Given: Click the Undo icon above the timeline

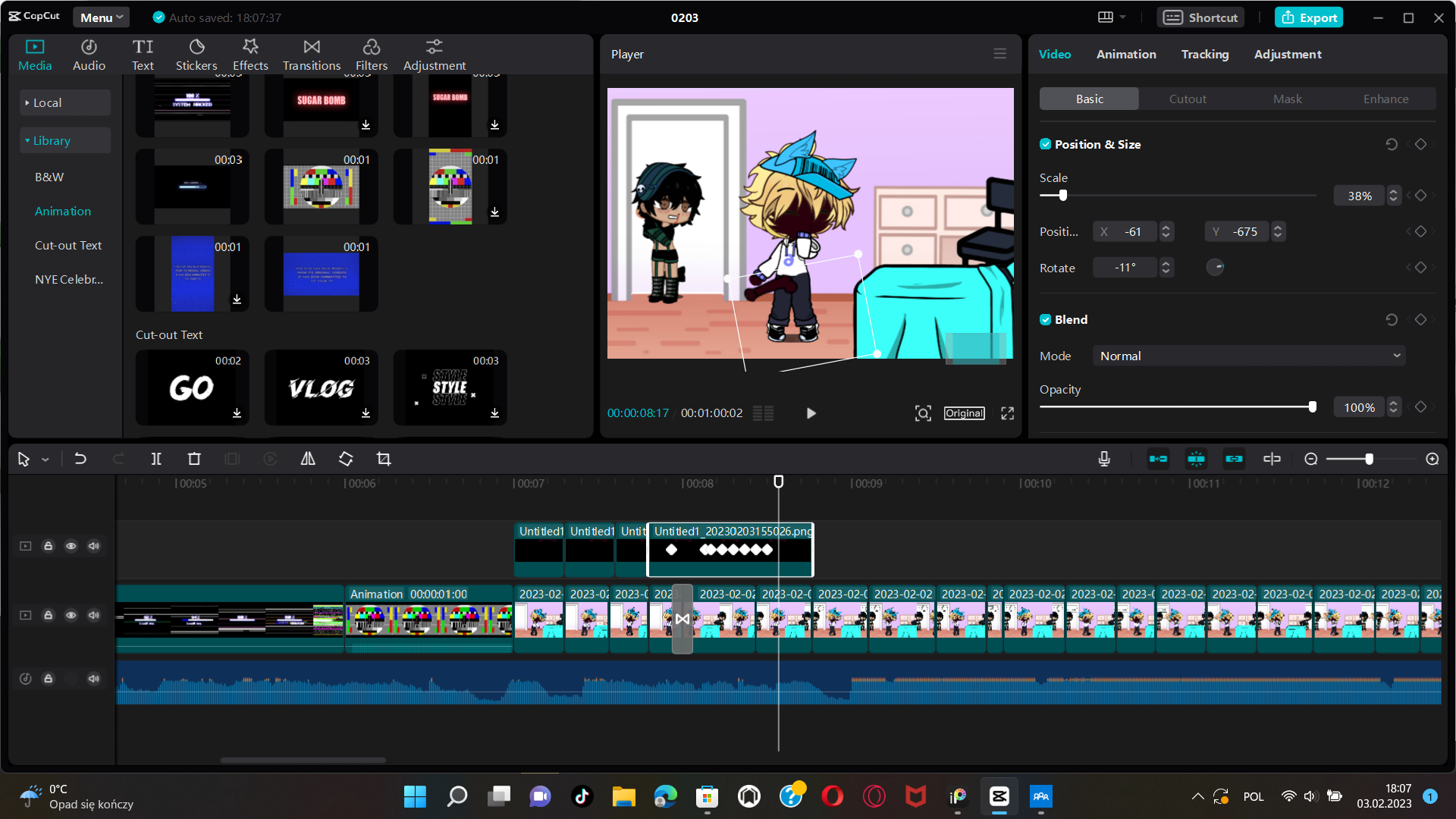Looking at the screenshot, I should [80, 459].
